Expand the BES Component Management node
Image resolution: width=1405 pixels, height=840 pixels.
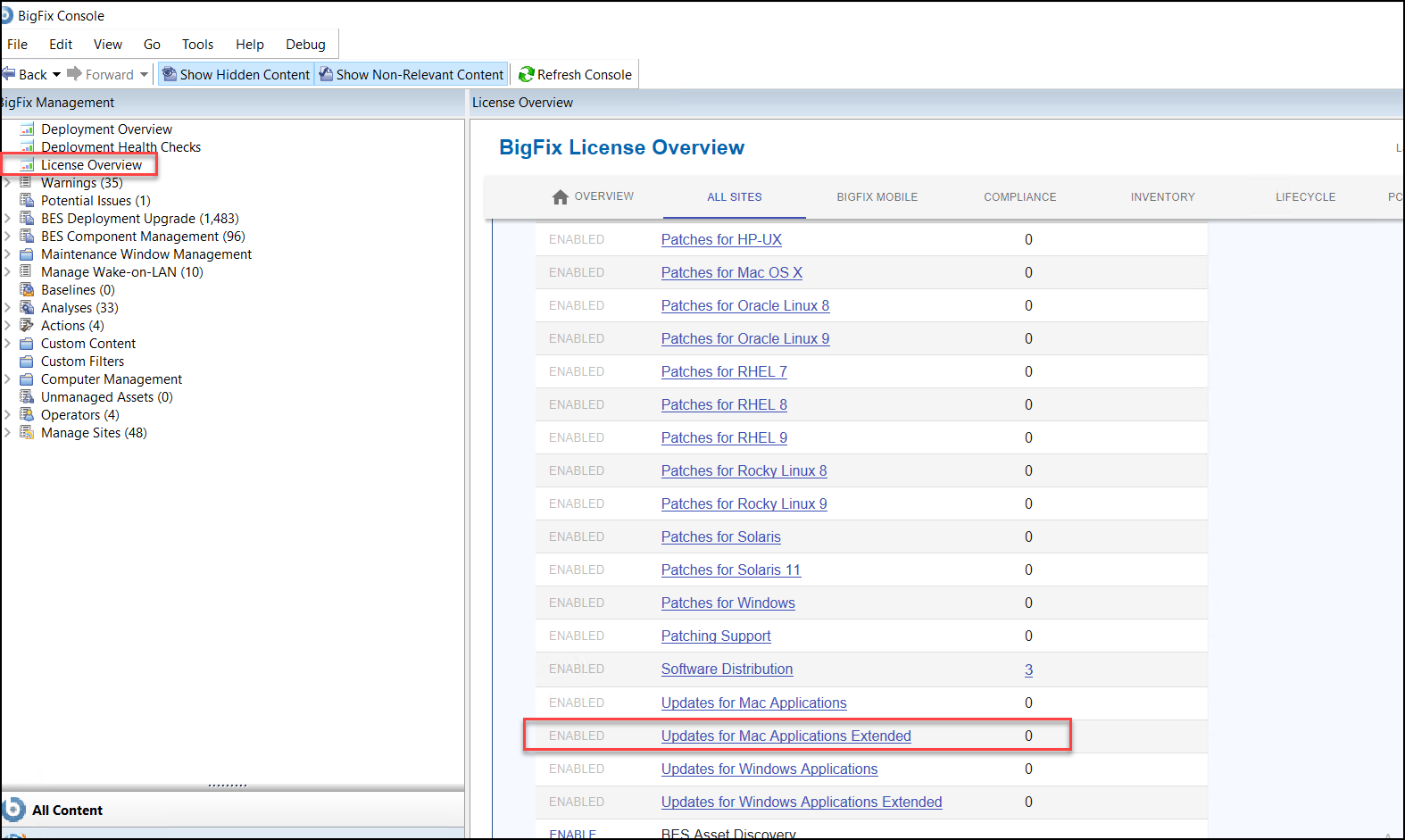click(x=7, y=237)
